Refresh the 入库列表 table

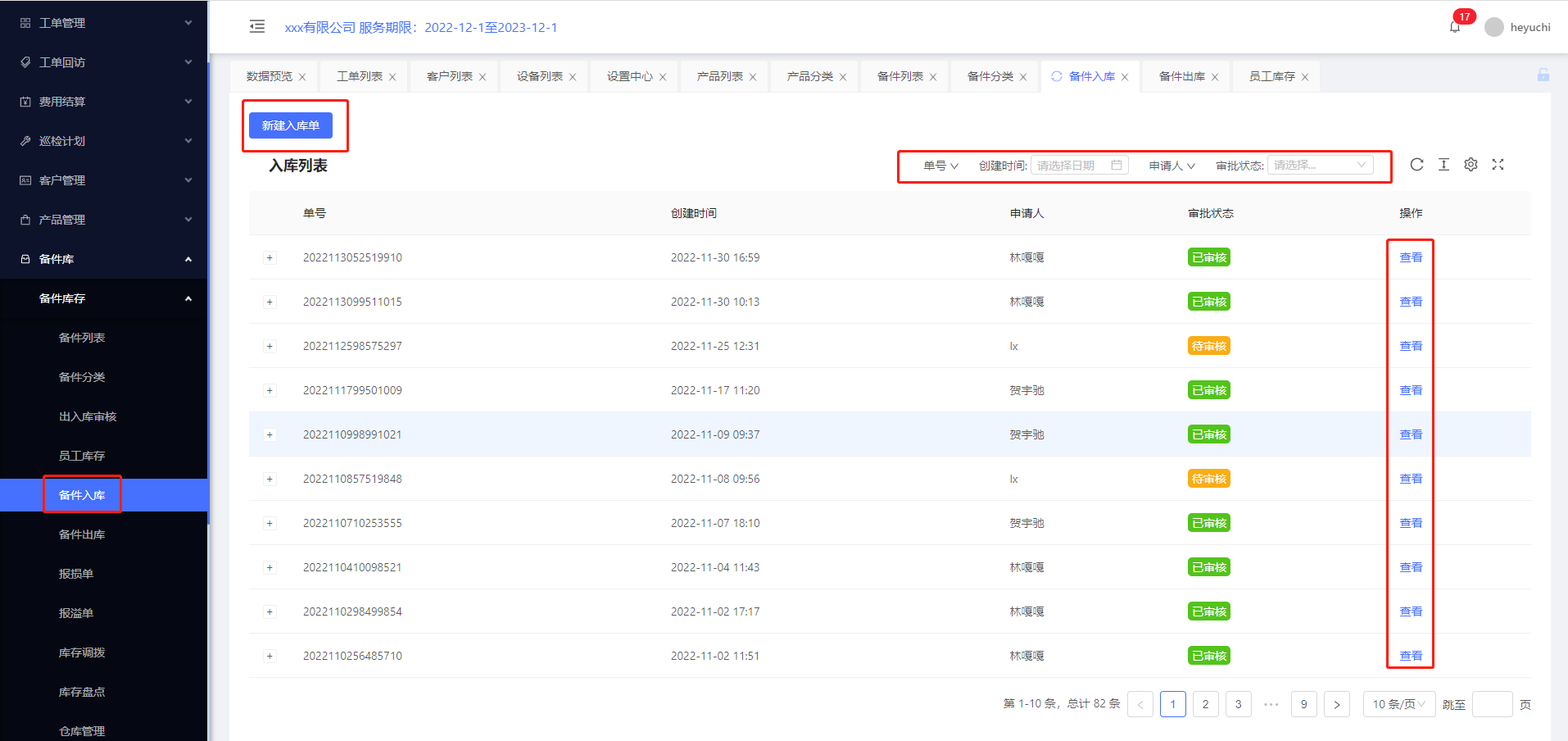(x=1416, y=165)
